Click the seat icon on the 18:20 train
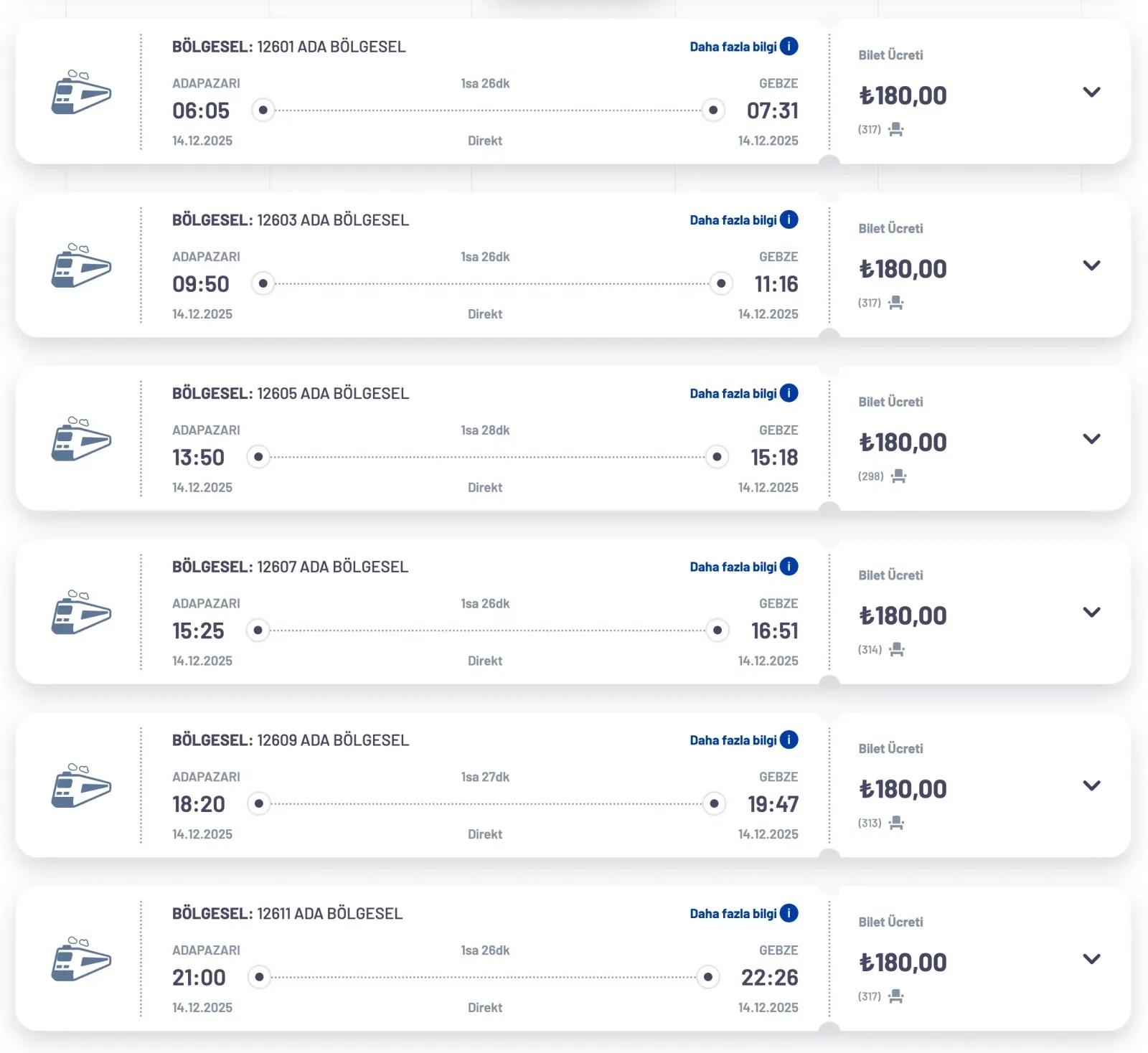 click(x=896, y=823)
